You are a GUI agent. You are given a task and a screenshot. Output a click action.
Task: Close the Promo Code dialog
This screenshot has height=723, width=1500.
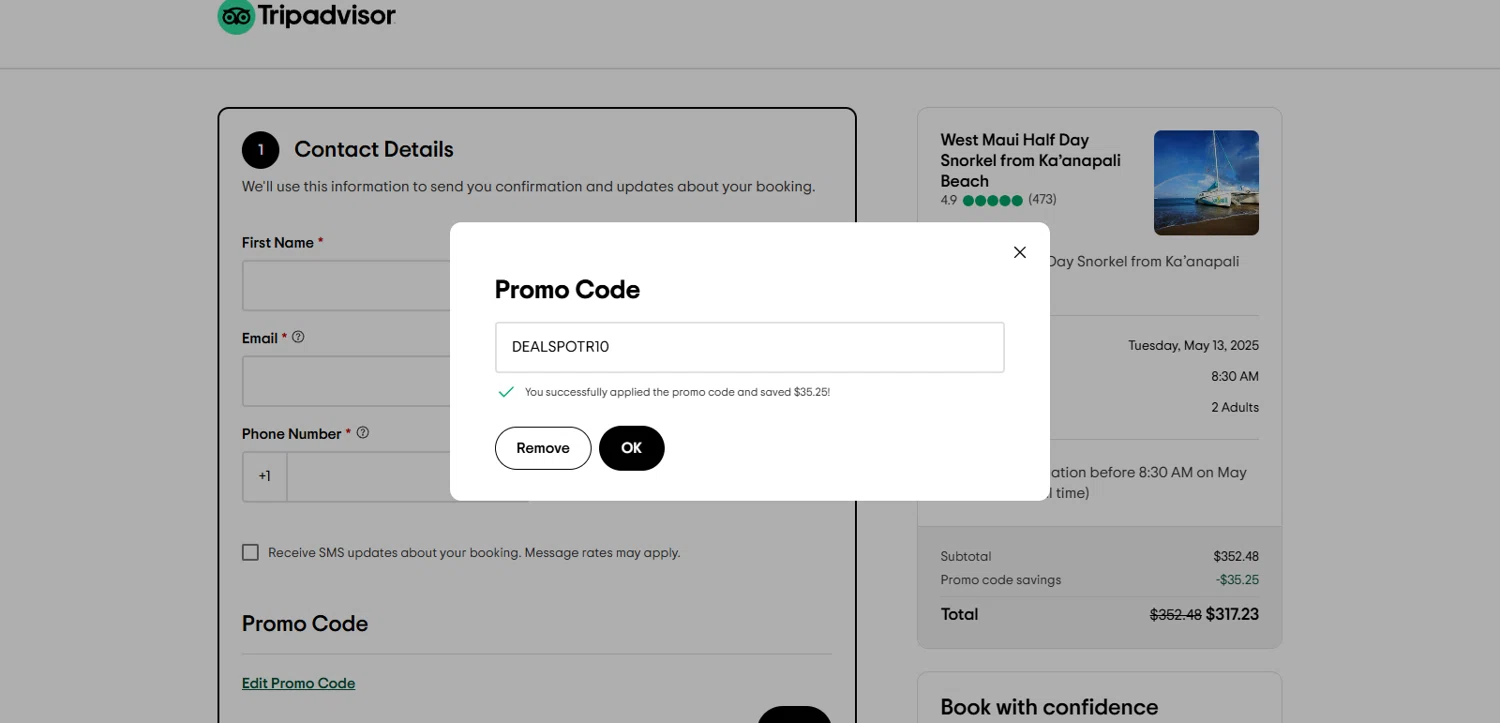1019,252
